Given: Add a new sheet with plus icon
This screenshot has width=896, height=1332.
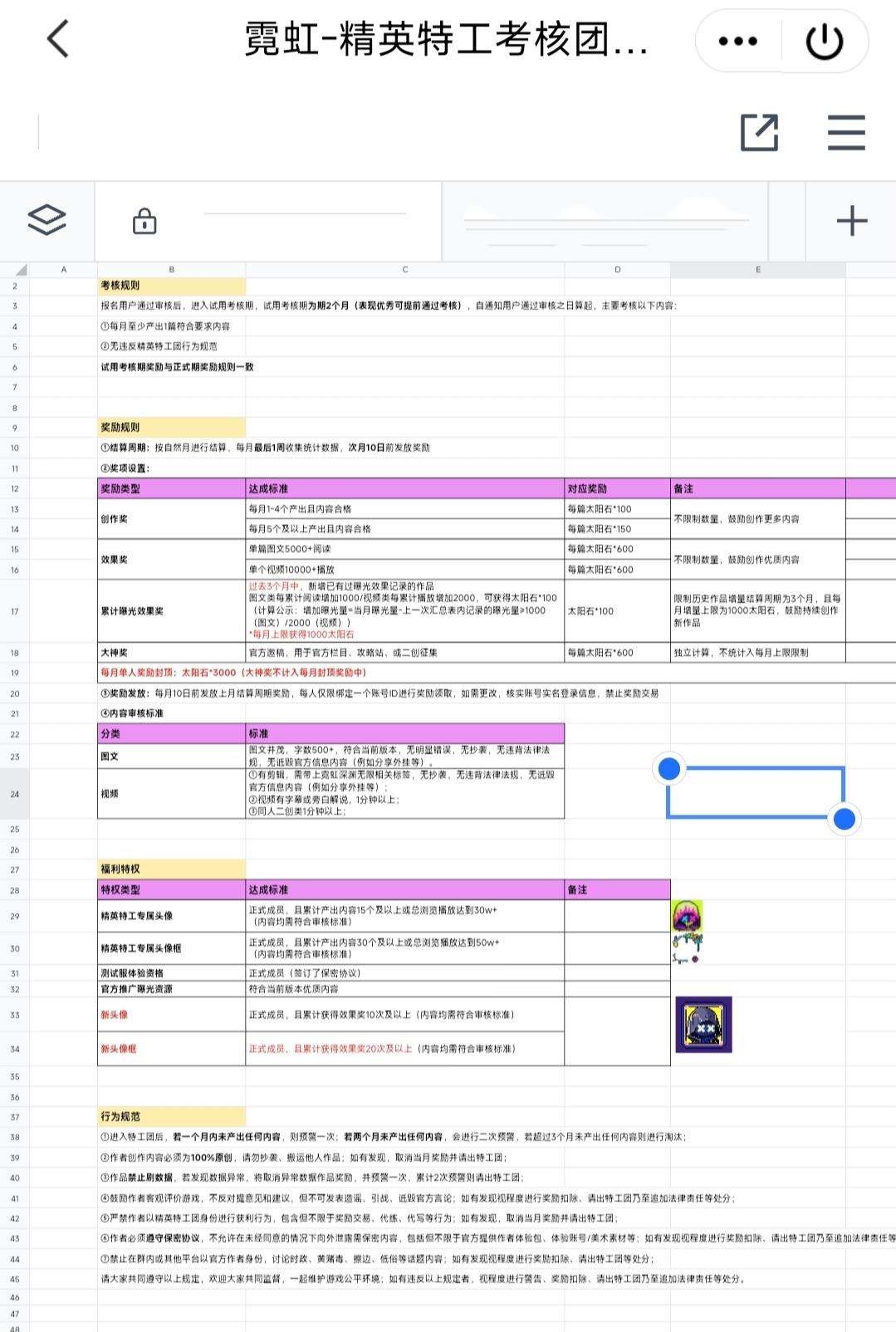Looking at the screenshot, I should 851,221.
